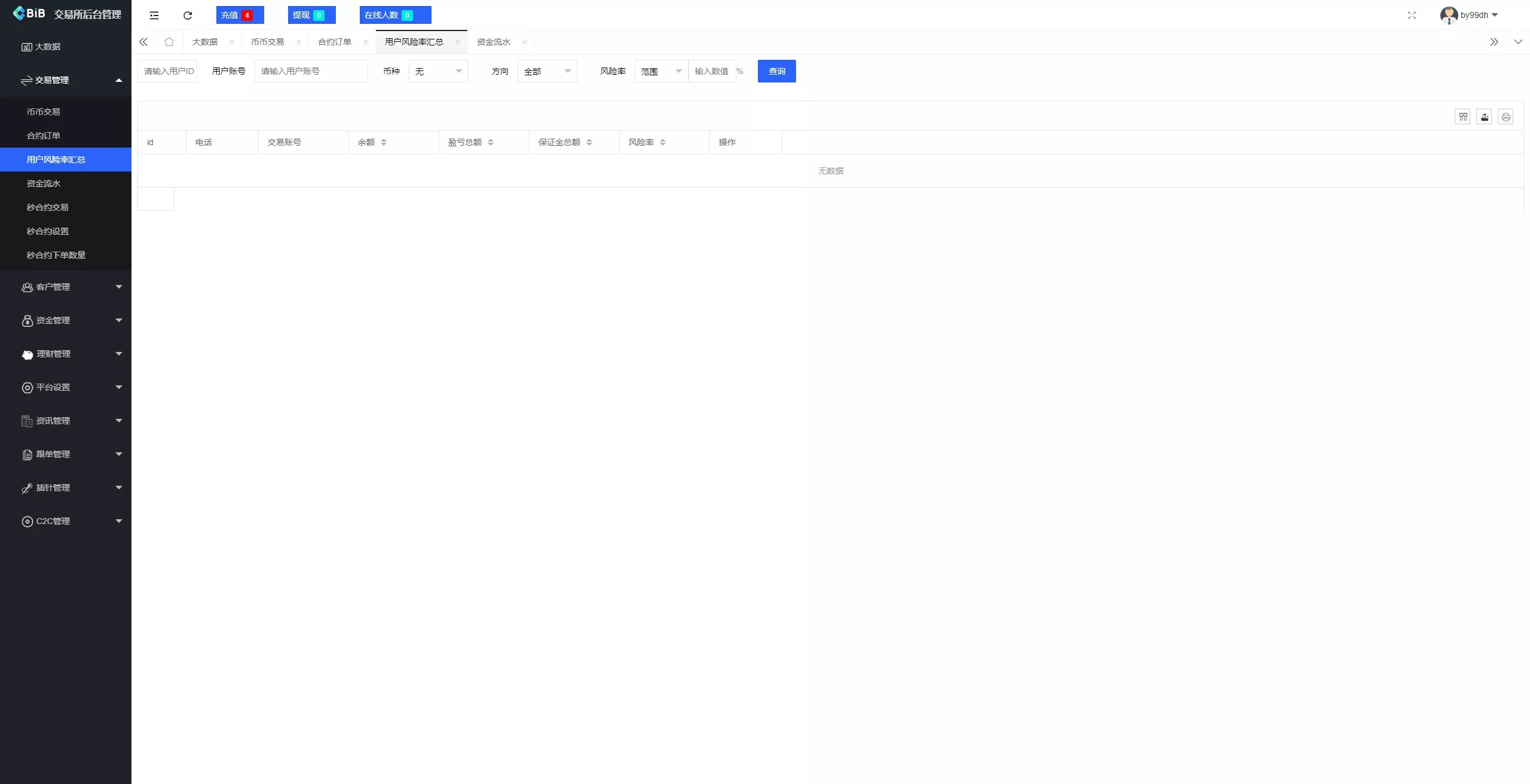1530x784 pixels.
Task: Click the export data icon above the table
Action: pos(1484,116)
